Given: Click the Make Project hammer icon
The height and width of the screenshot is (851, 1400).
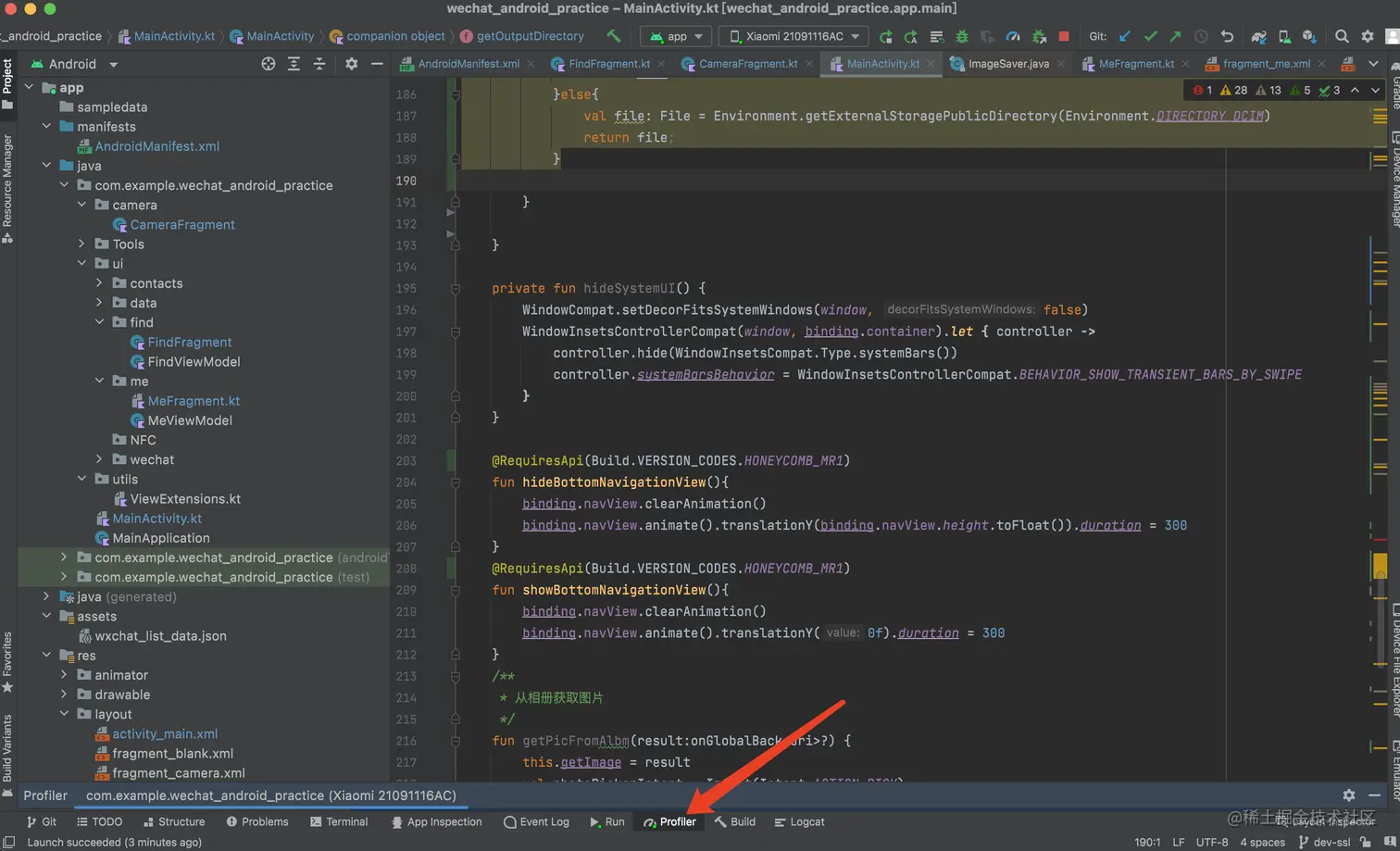Looking at the screenshot, I should (x=613, y=36).
